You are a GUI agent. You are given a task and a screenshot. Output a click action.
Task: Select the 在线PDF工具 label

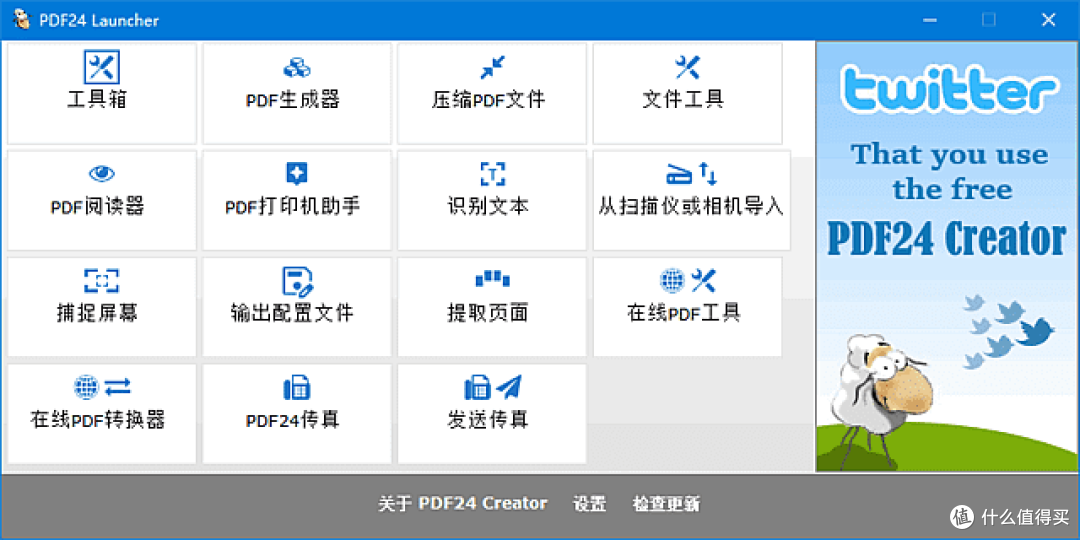coord(683,313)
